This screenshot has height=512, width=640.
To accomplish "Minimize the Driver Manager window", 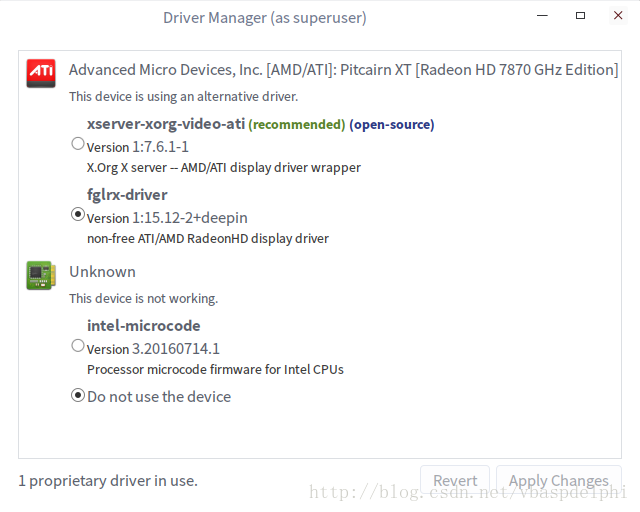I will coord(542,16).
